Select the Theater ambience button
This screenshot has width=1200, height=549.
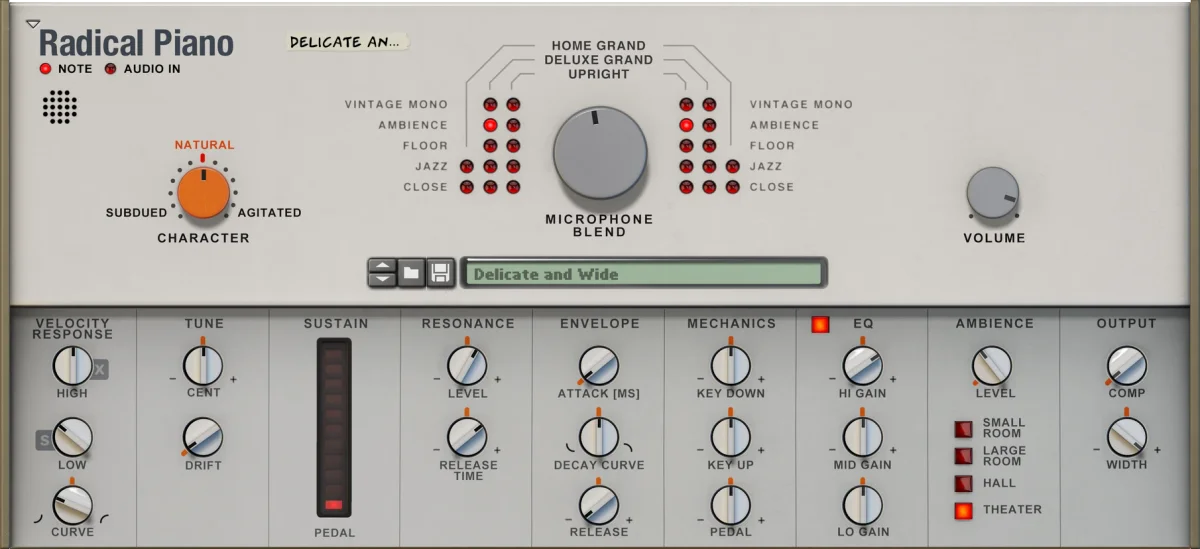coord(963,510)
